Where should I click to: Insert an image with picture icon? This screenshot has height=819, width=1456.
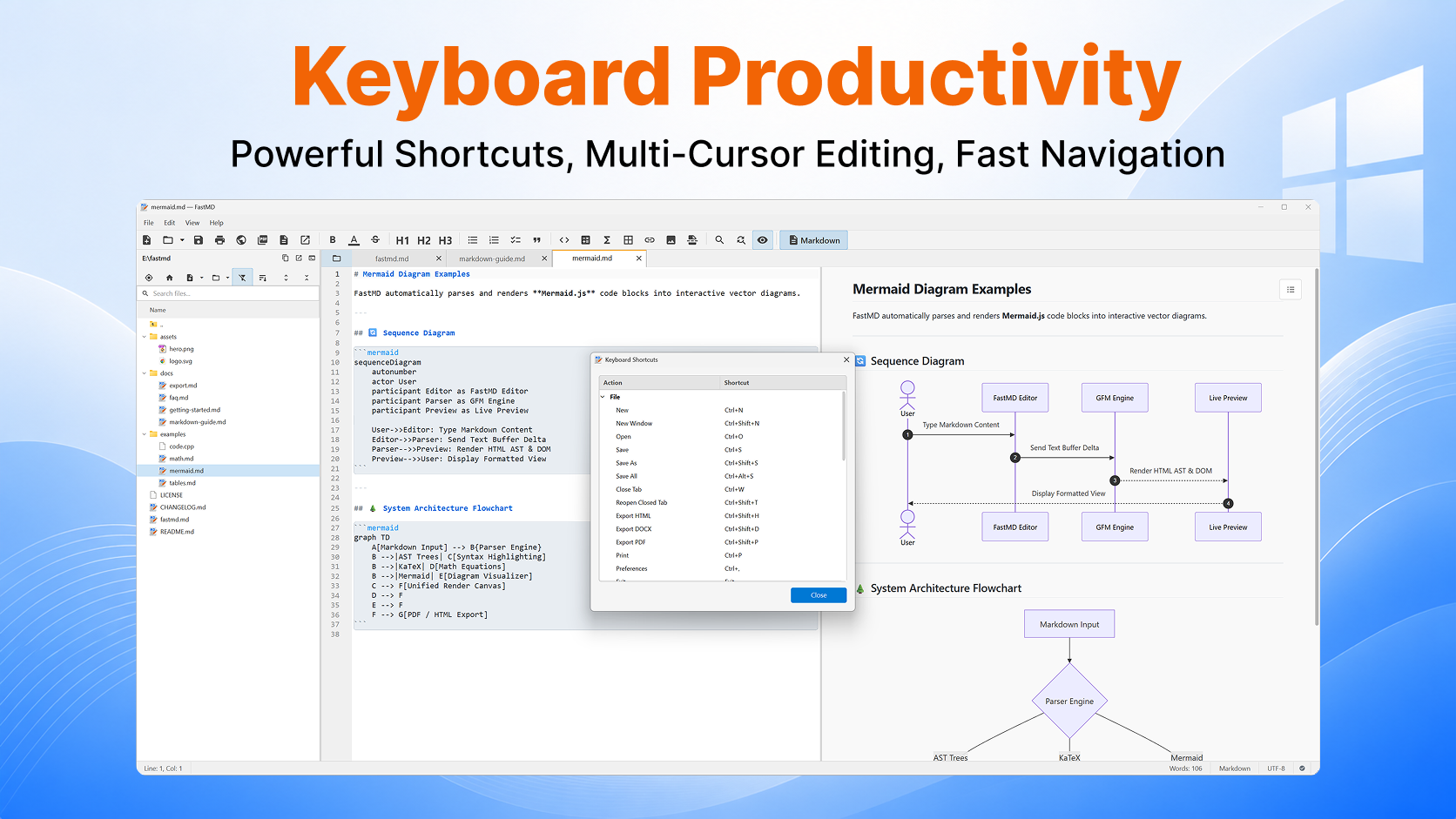(x=671, y=240)
